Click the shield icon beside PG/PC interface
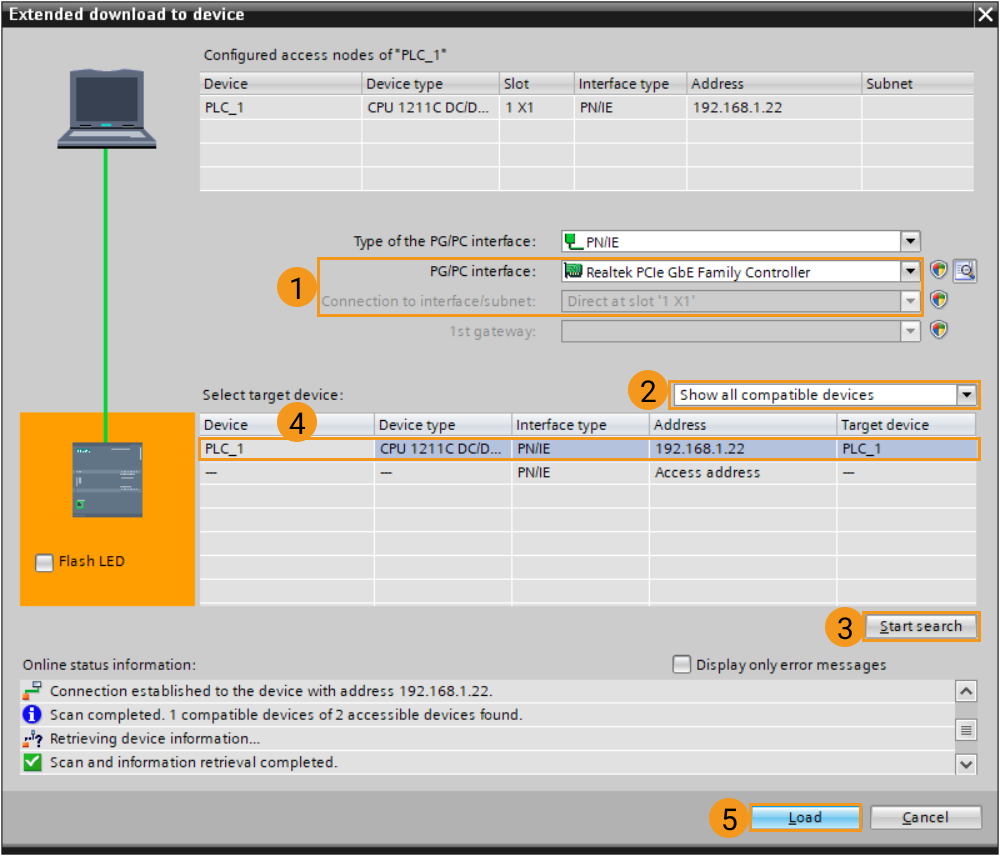Image resolution: width=1000 pixels, height=856 pixels. (x=938, y=270)
